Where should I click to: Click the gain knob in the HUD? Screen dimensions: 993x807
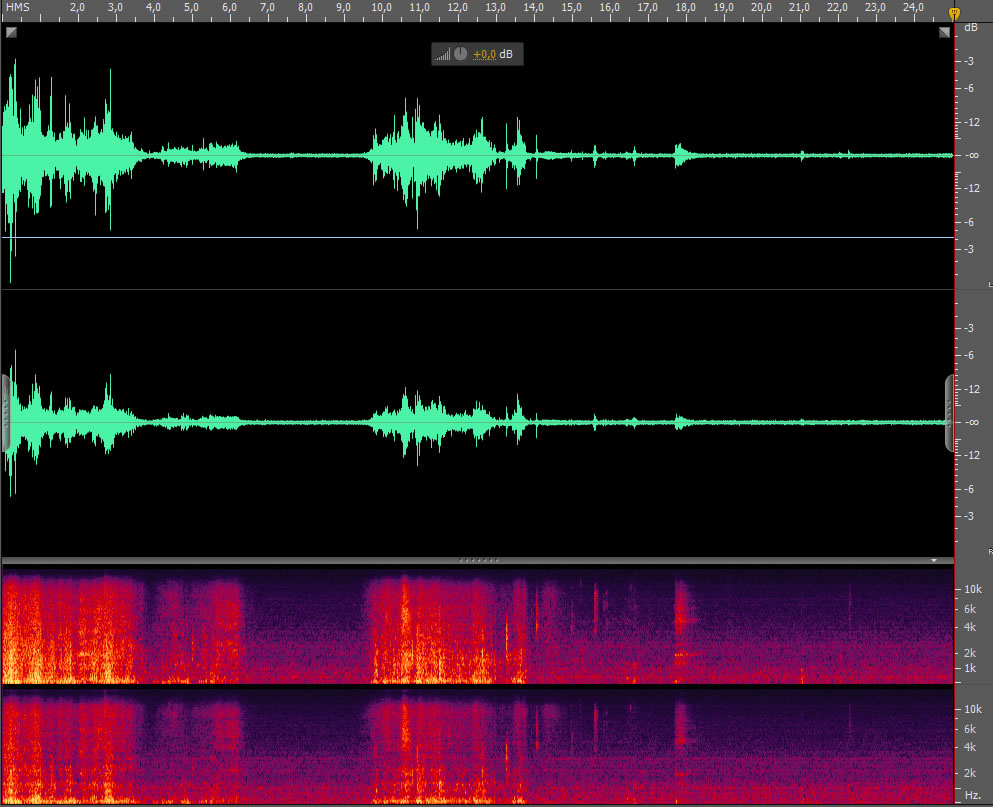click(460, 54)
